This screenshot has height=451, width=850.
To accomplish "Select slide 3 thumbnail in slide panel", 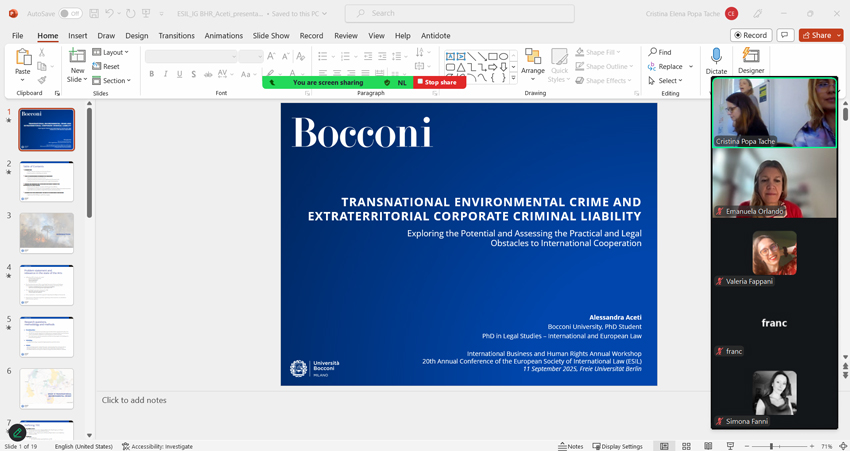I will coord(46,233).
